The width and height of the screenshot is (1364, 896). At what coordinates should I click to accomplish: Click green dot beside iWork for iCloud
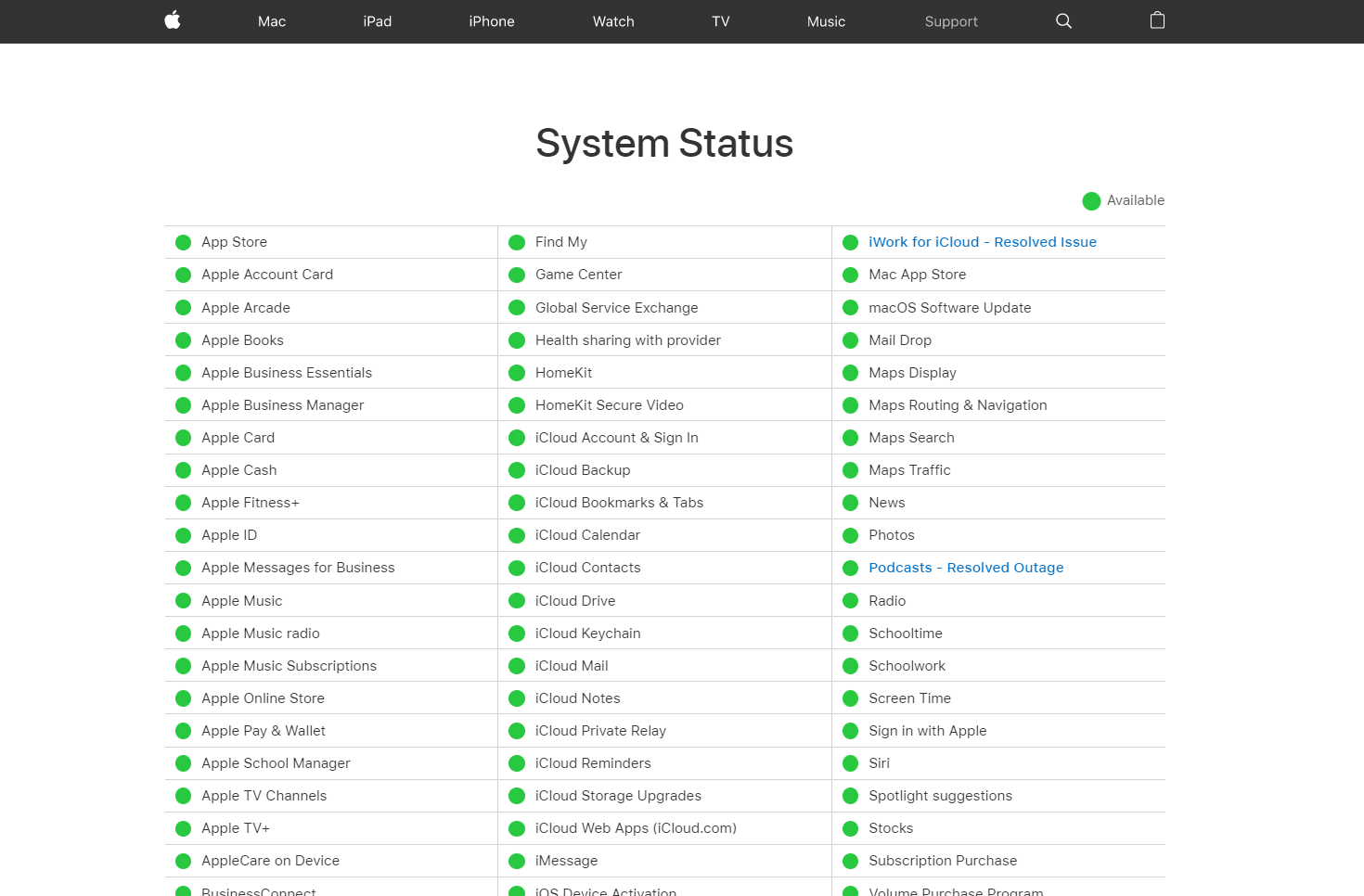[x=850, y=242]
